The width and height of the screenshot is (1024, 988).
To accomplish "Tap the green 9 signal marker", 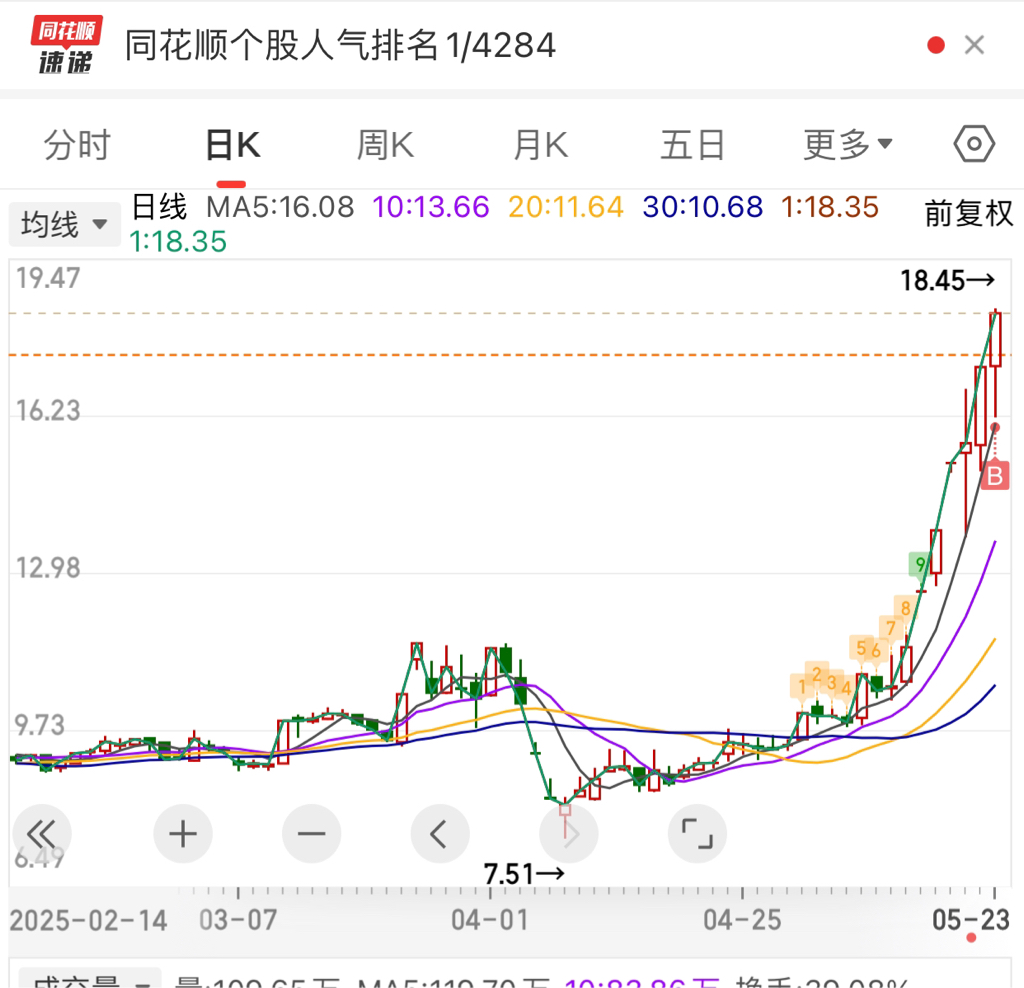I will [x=920, y=564].
